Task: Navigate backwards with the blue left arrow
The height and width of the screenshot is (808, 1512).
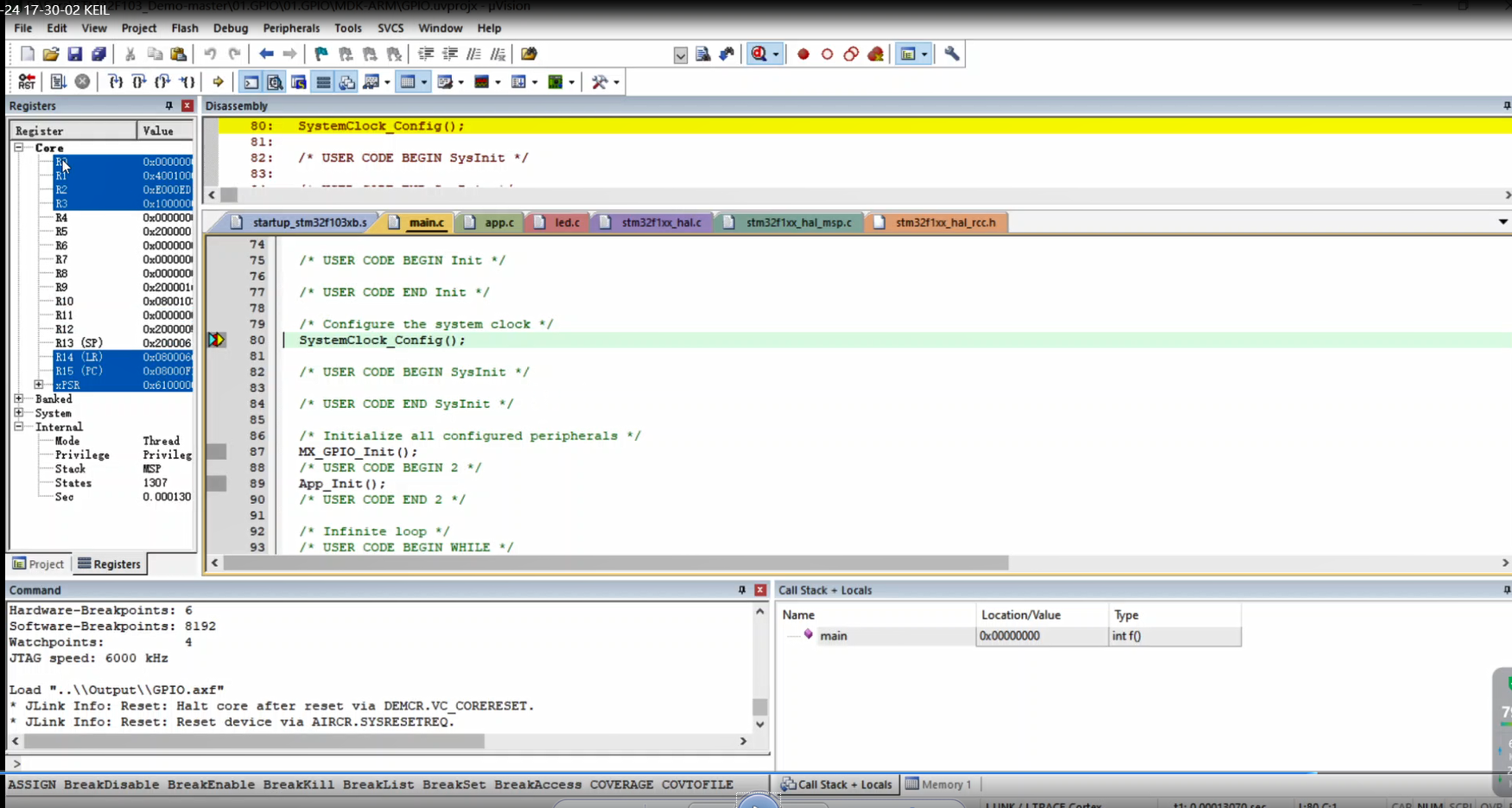Action: [266, 54]
